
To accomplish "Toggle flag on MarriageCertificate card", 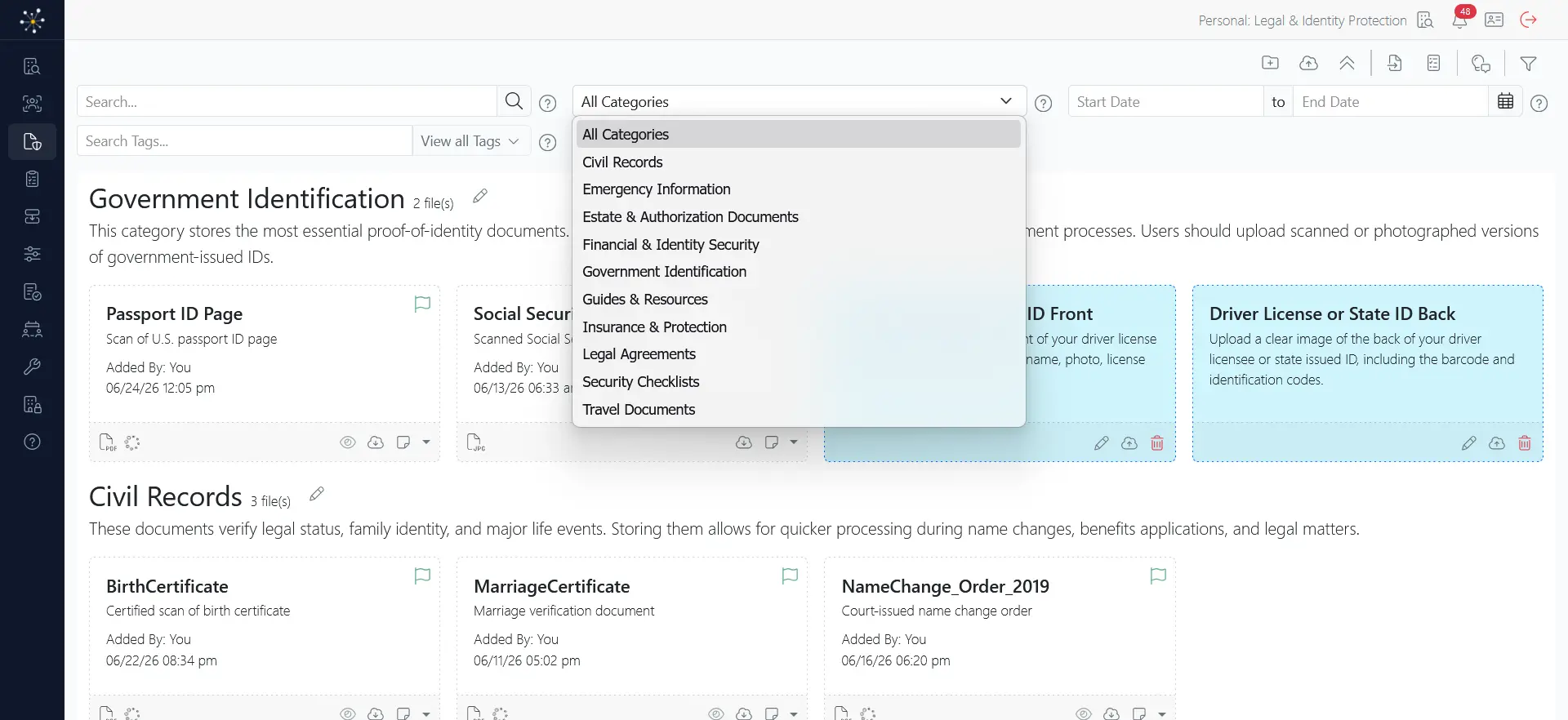I will [x=790, y=576].
